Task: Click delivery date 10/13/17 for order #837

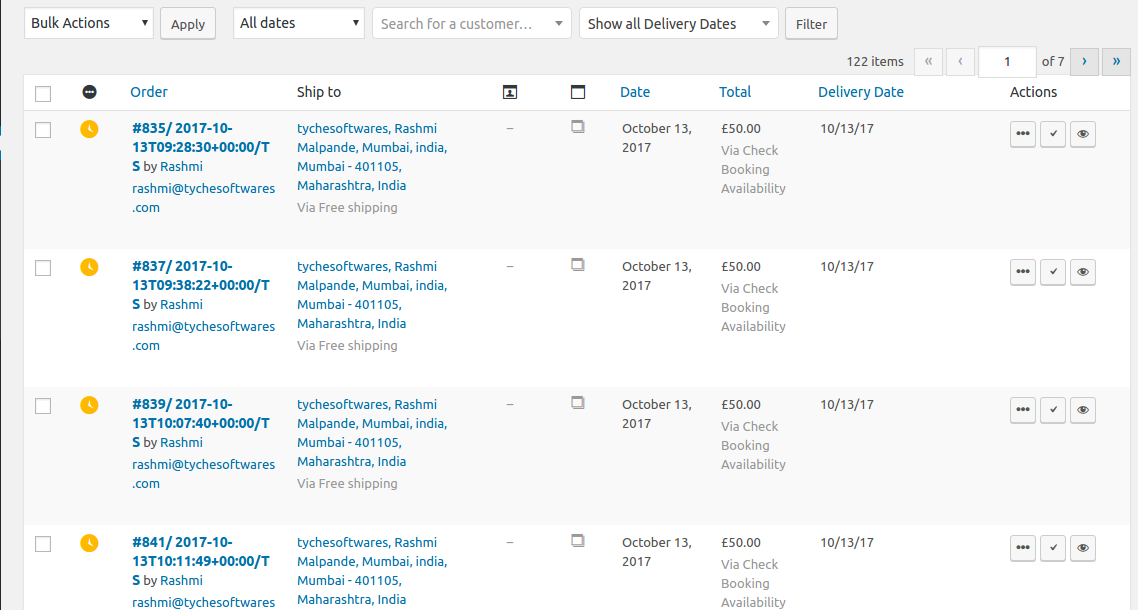Action: pos(847,267)
